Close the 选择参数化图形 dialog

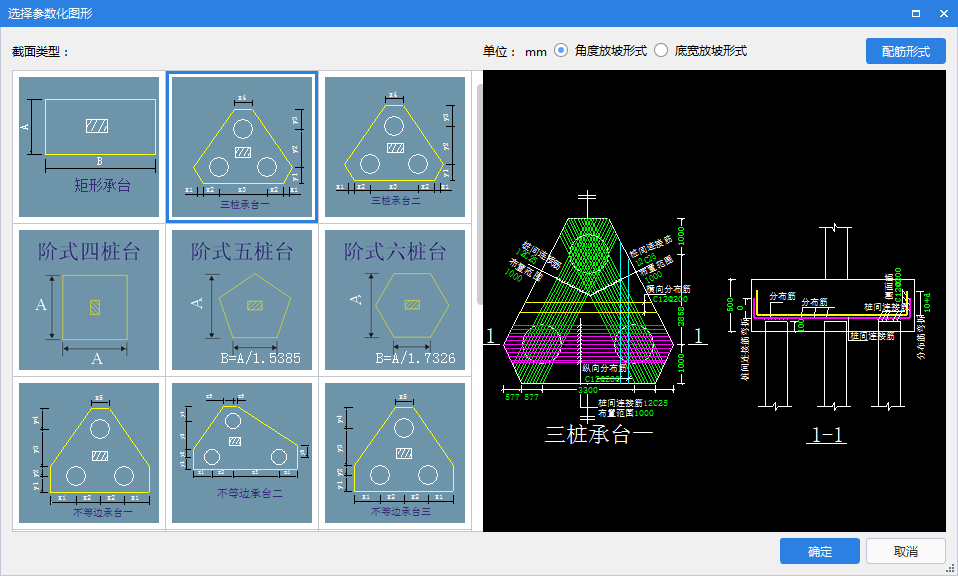[x=943, y=13]
